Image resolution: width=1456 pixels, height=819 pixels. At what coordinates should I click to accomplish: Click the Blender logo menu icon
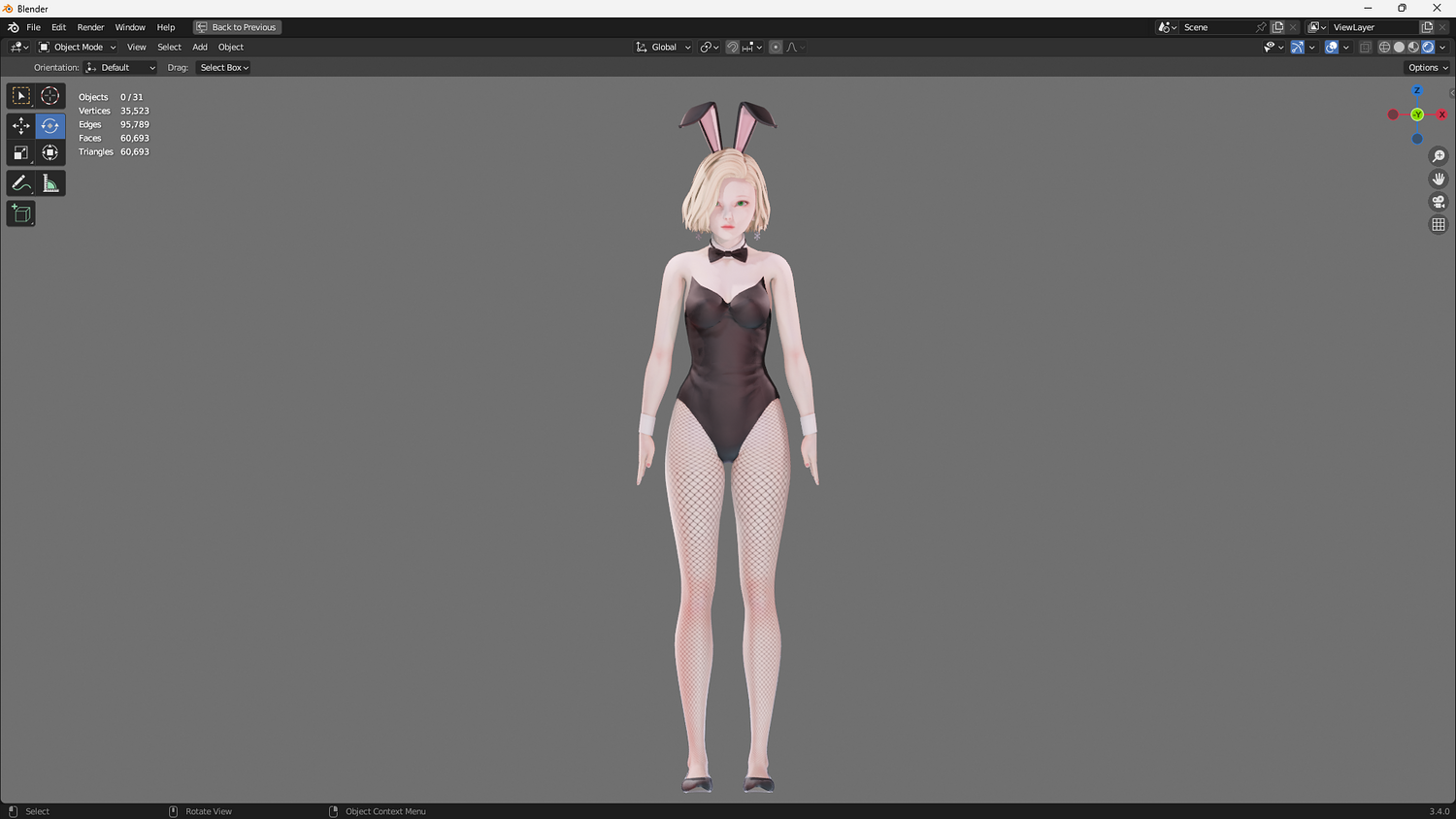pyautogui.click(x=13, y=27)
